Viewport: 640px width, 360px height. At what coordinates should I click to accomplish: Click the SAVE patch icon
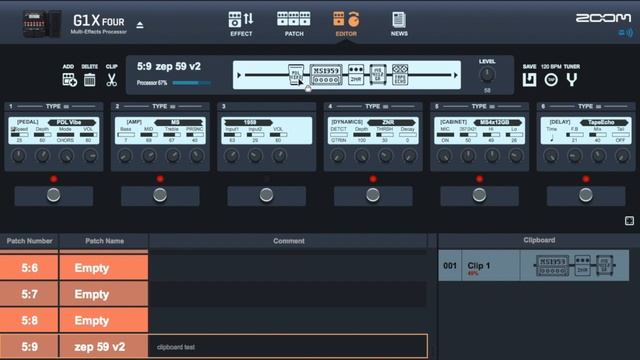pos(529,80)
